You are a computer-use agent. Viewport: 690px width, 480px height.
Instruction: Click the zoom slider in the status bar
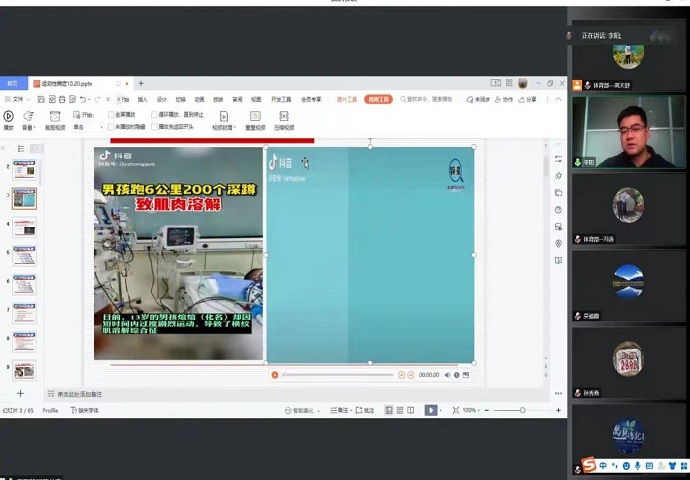[522, 410]
